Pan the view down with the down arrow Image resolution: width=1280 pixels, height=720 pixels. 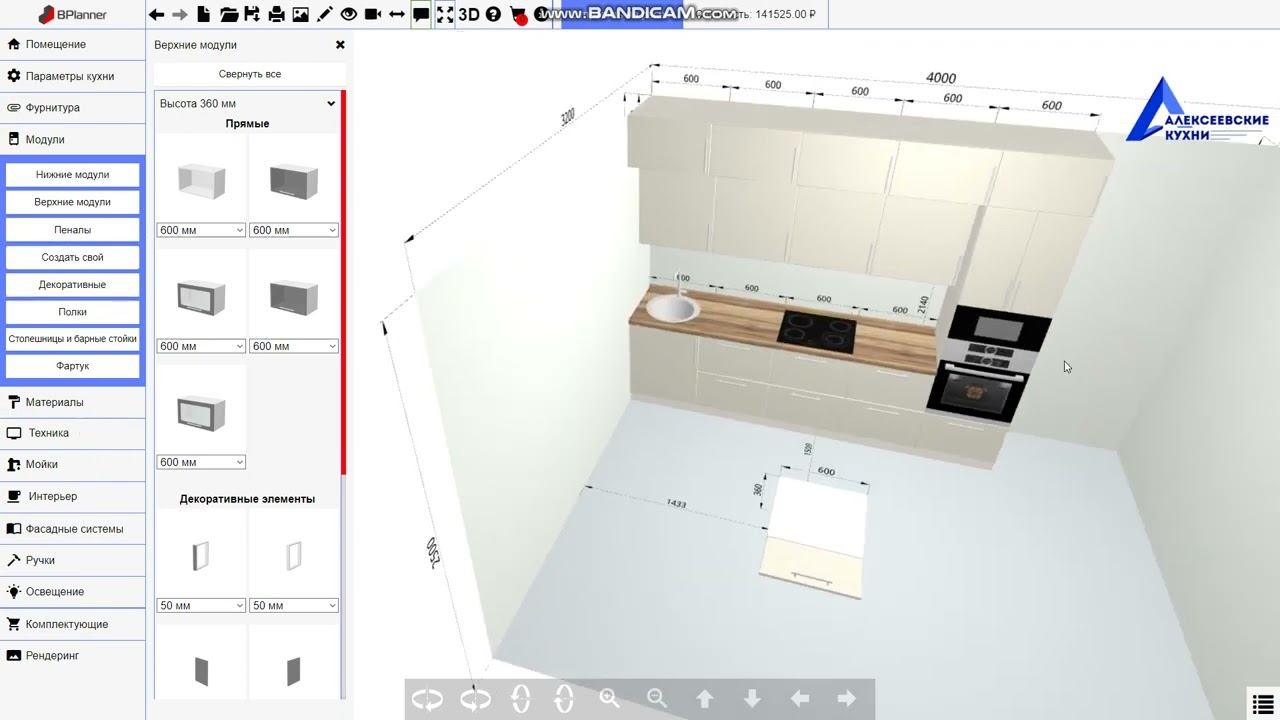point(752,699)
